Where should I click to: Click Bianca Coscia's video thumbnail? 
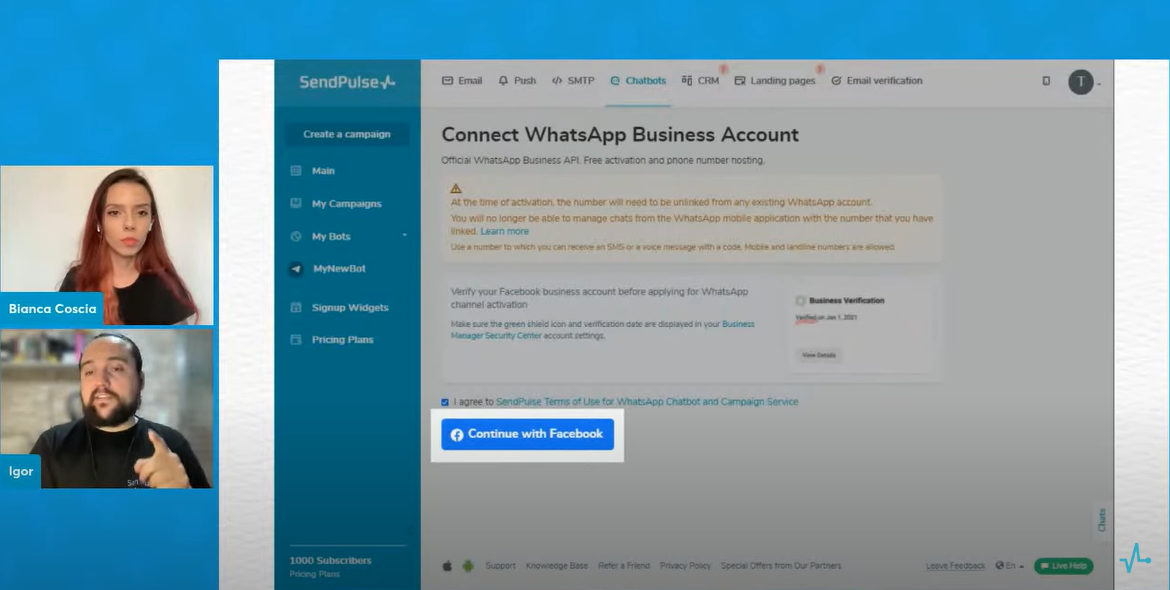coord(107,245)
